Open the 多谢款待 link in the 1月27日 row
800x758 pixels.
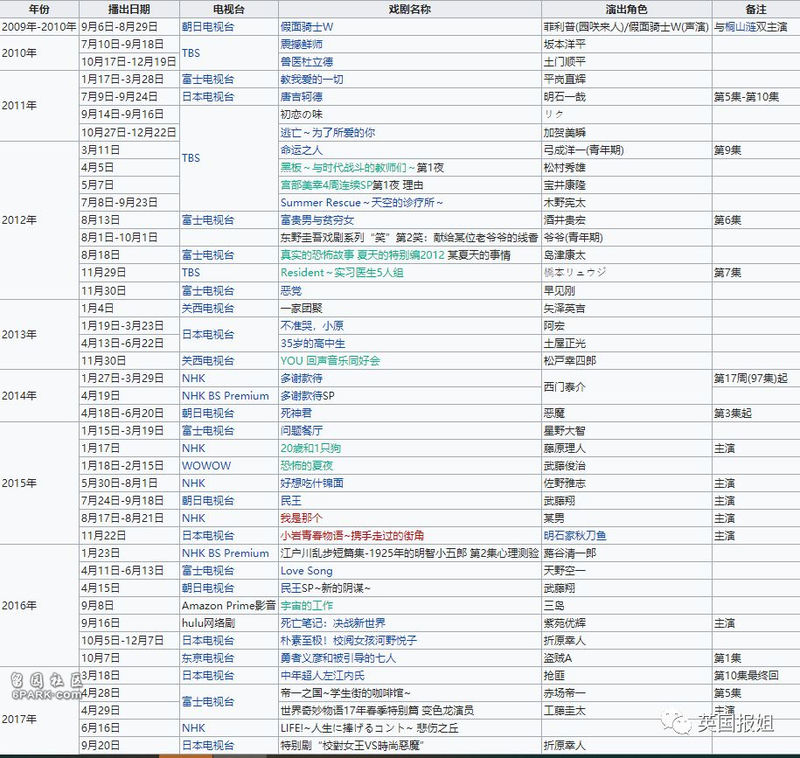302,378
